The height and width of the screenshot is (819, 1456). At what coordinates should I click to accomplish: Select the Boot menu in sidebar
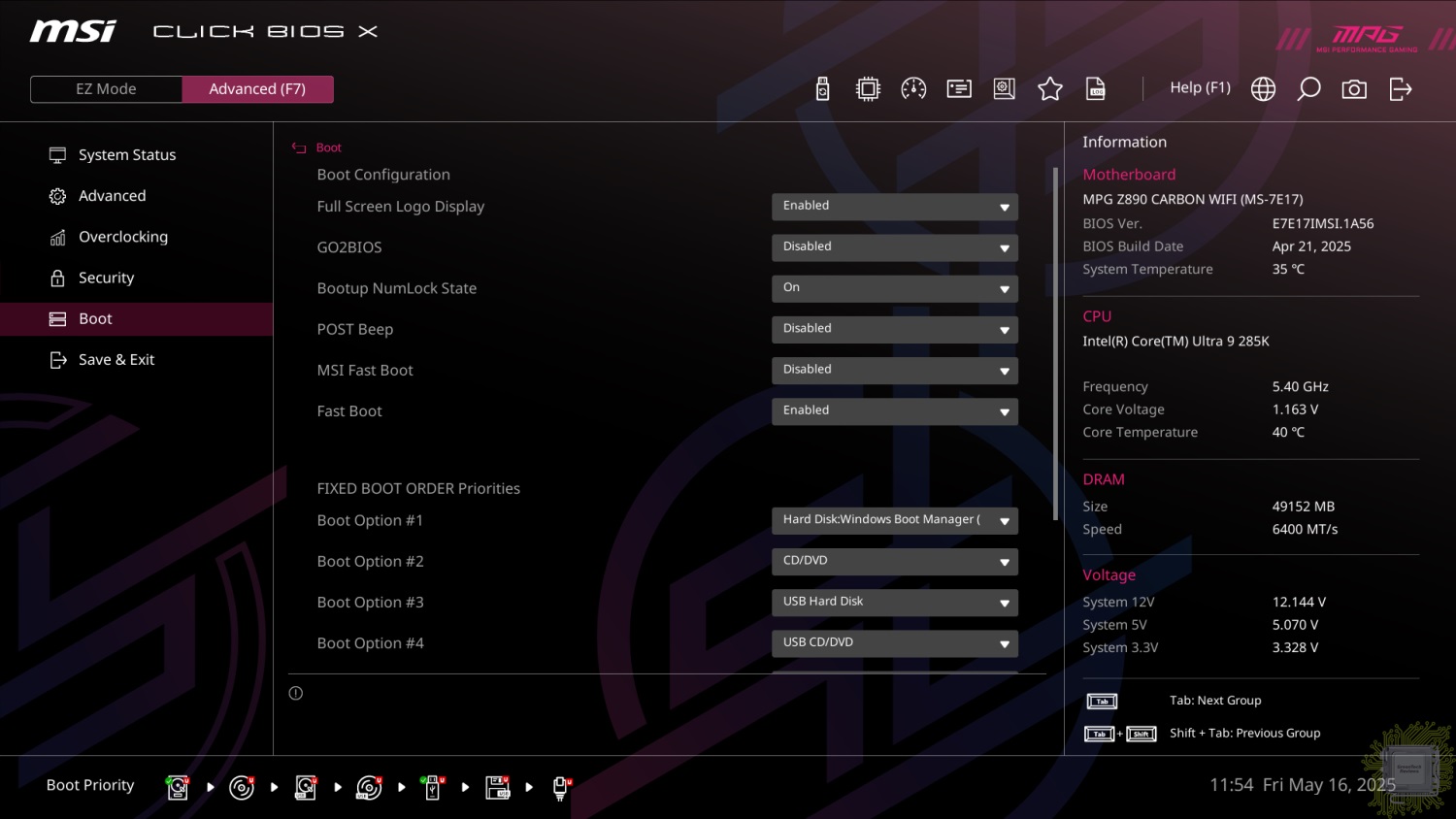pos(136,319)
